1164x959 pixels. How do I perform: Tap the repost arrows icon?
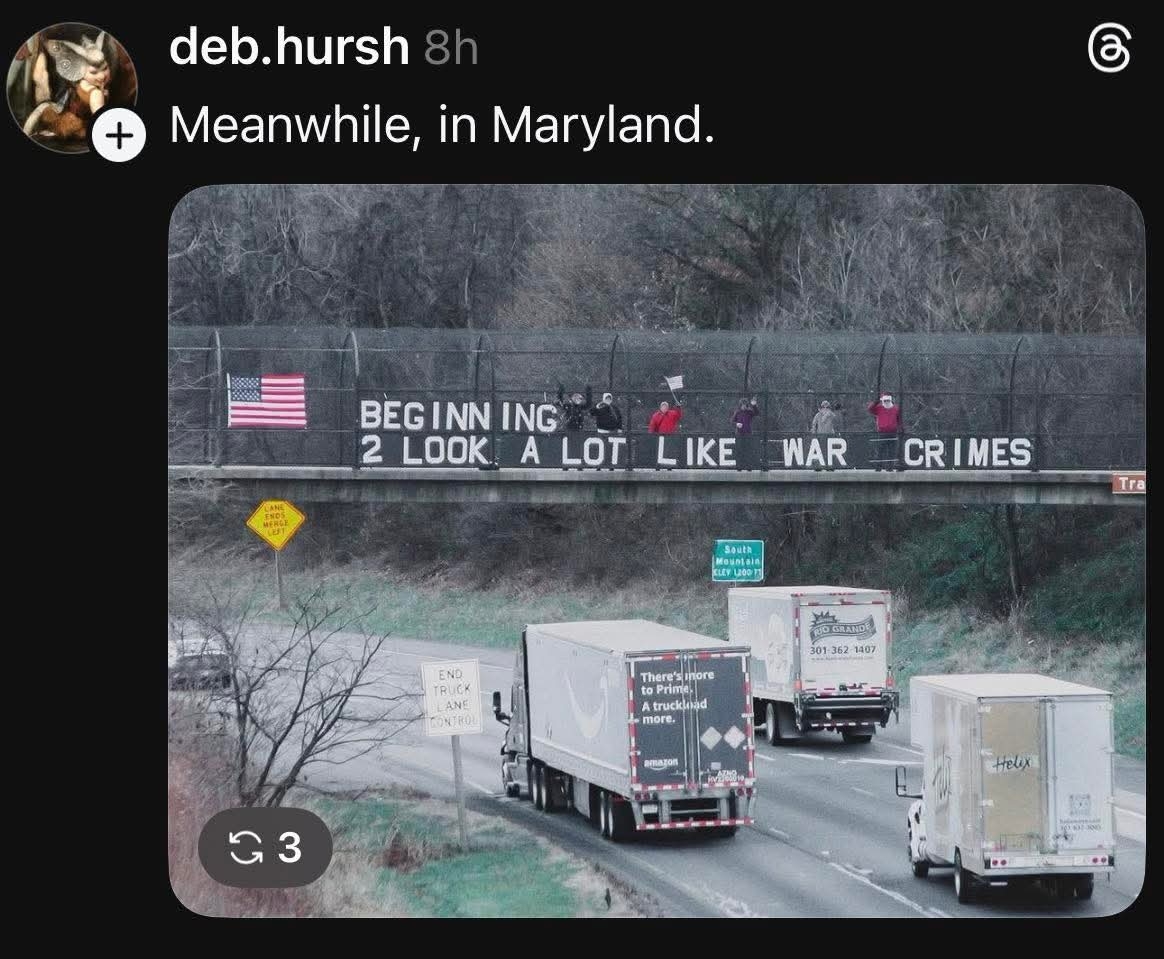pos(245,847)
